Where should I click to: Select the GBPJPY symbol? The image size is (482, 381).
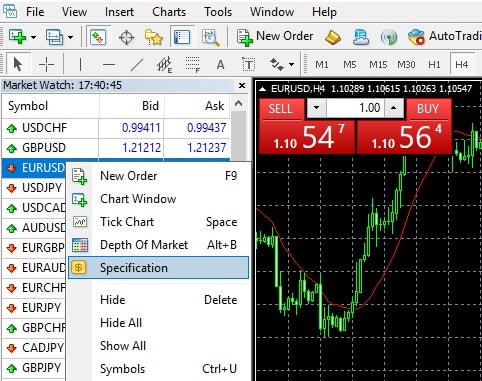coord(42,368)
